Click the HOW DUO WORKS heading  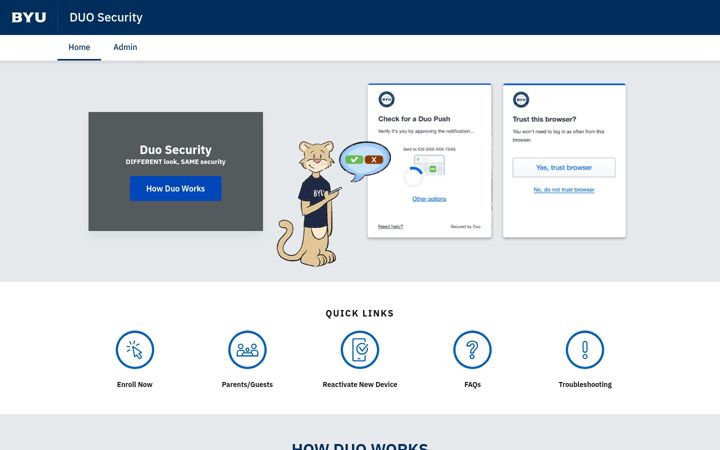(360, 446)
